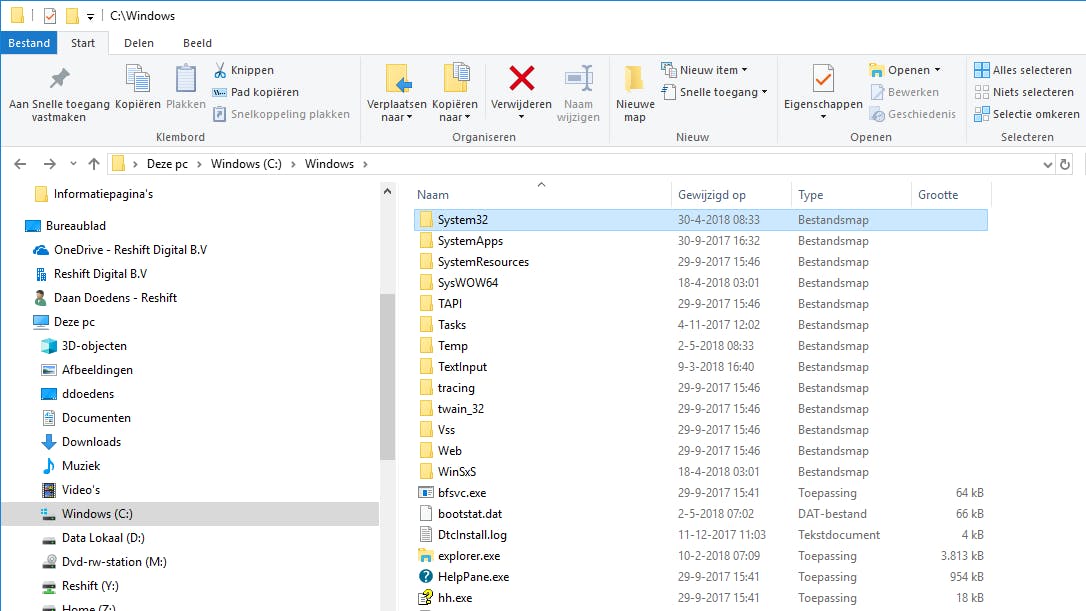Click the Plakken clipboard icon
The height and width of the screenshot is (611, 1086).
pos(186,78)
